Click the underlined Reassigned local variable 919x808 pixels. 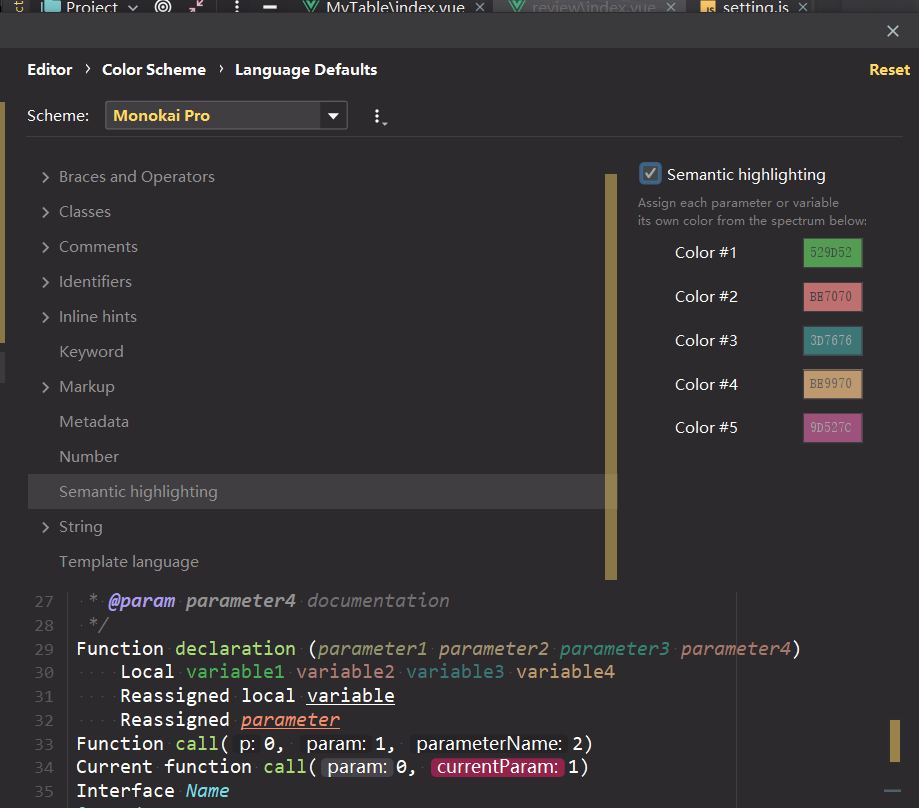point(350,696)
